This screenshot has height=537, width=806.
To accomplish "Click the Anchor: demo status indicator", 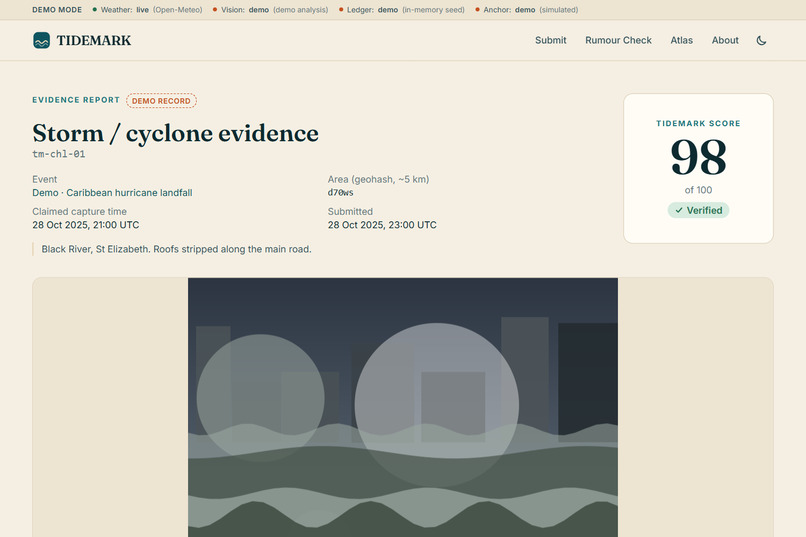I will pos(527,10).
